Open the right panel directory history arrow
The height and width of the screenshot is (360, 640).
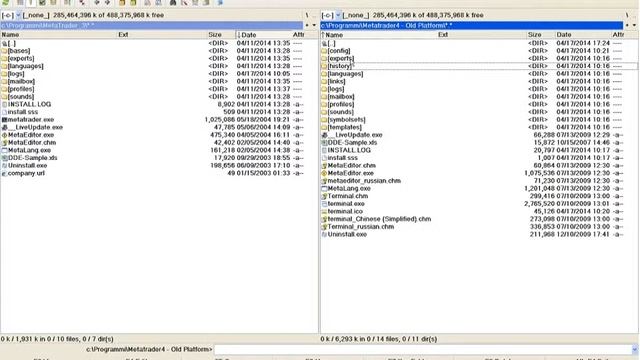634,25
